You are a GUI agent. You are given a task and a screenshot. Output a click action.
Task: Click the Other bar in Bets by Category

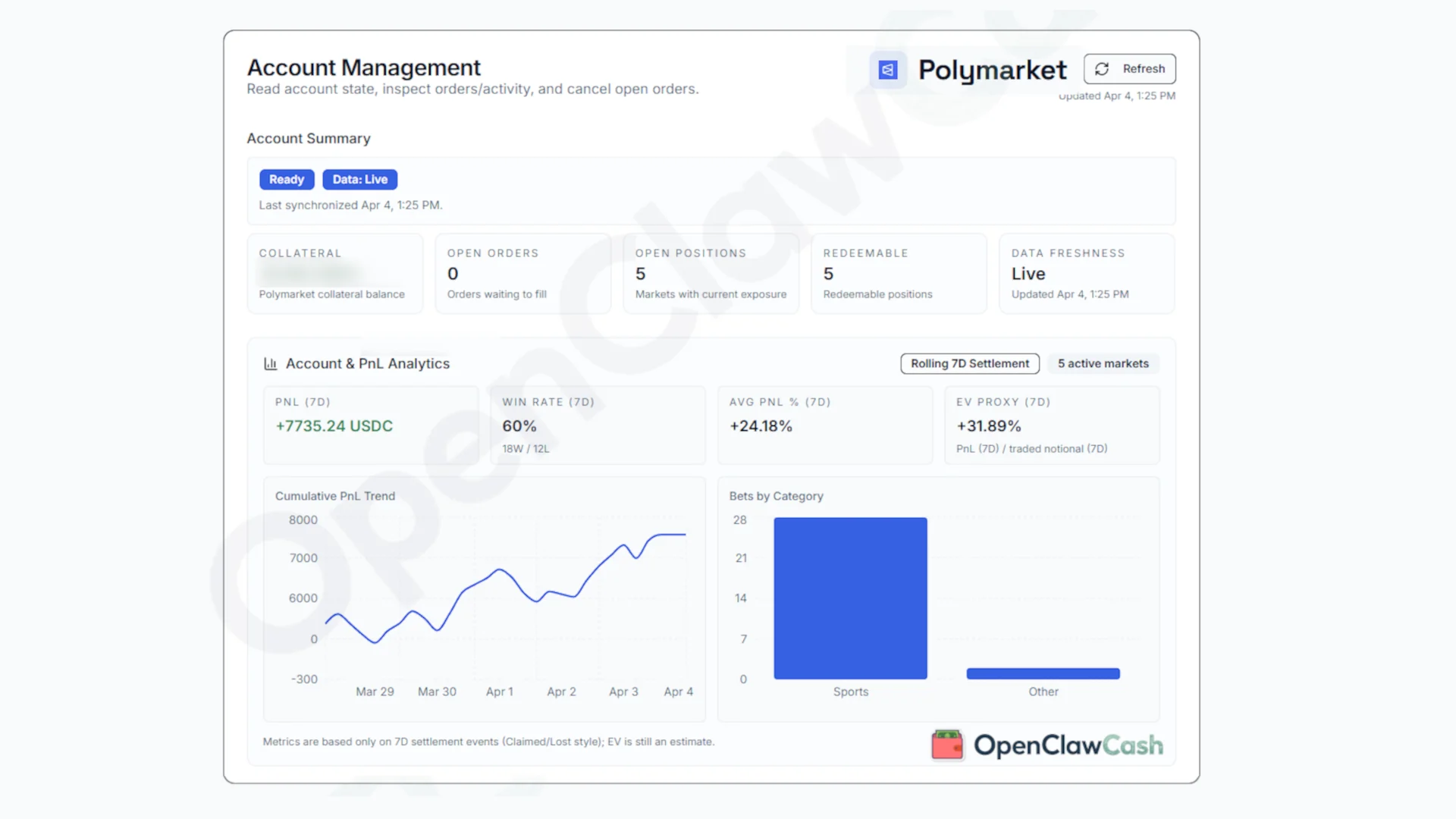coord(1043,673)
